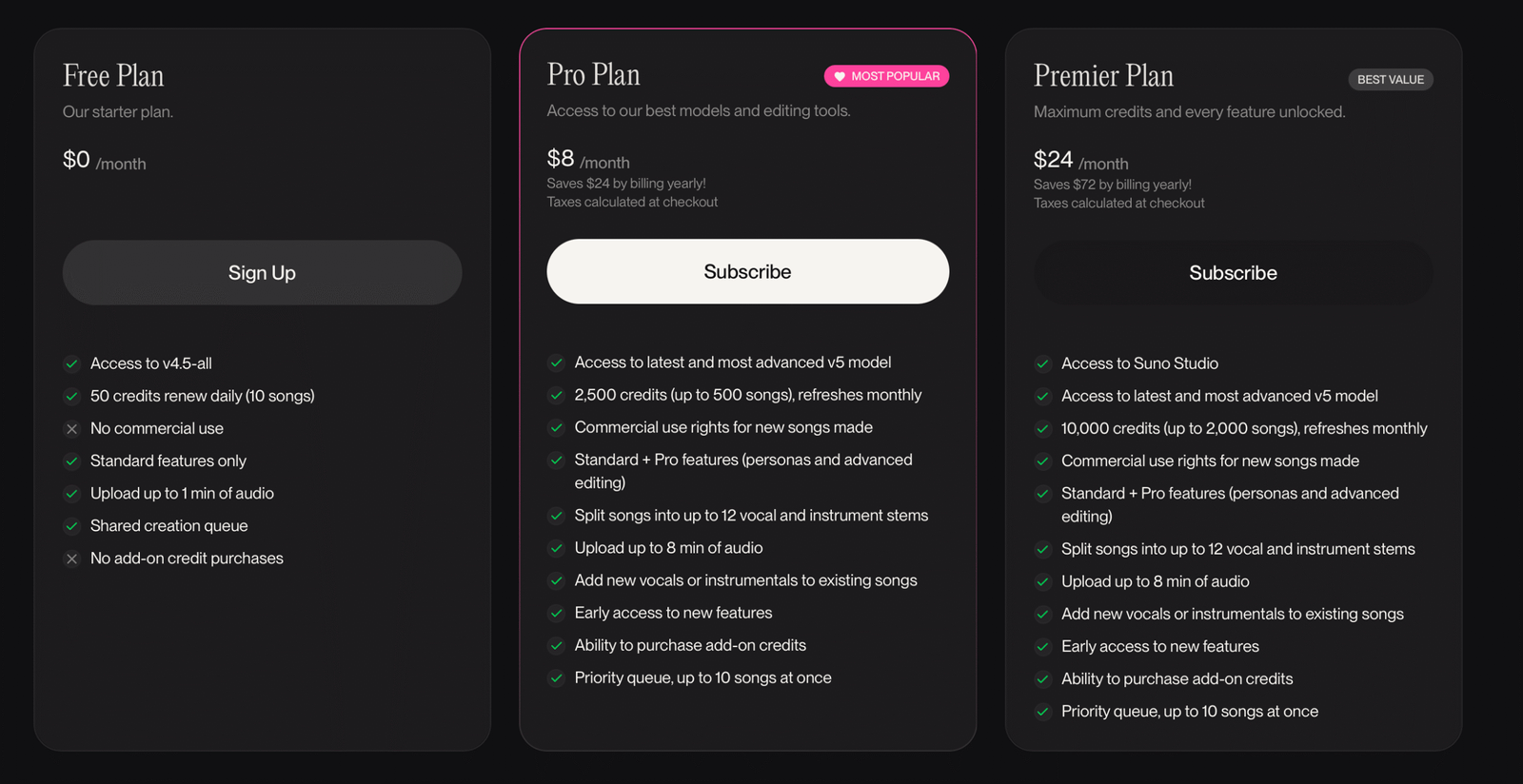1523x784 pixels.
Task: Click checkmark next to Early access to new features
Action: (556, 613)
